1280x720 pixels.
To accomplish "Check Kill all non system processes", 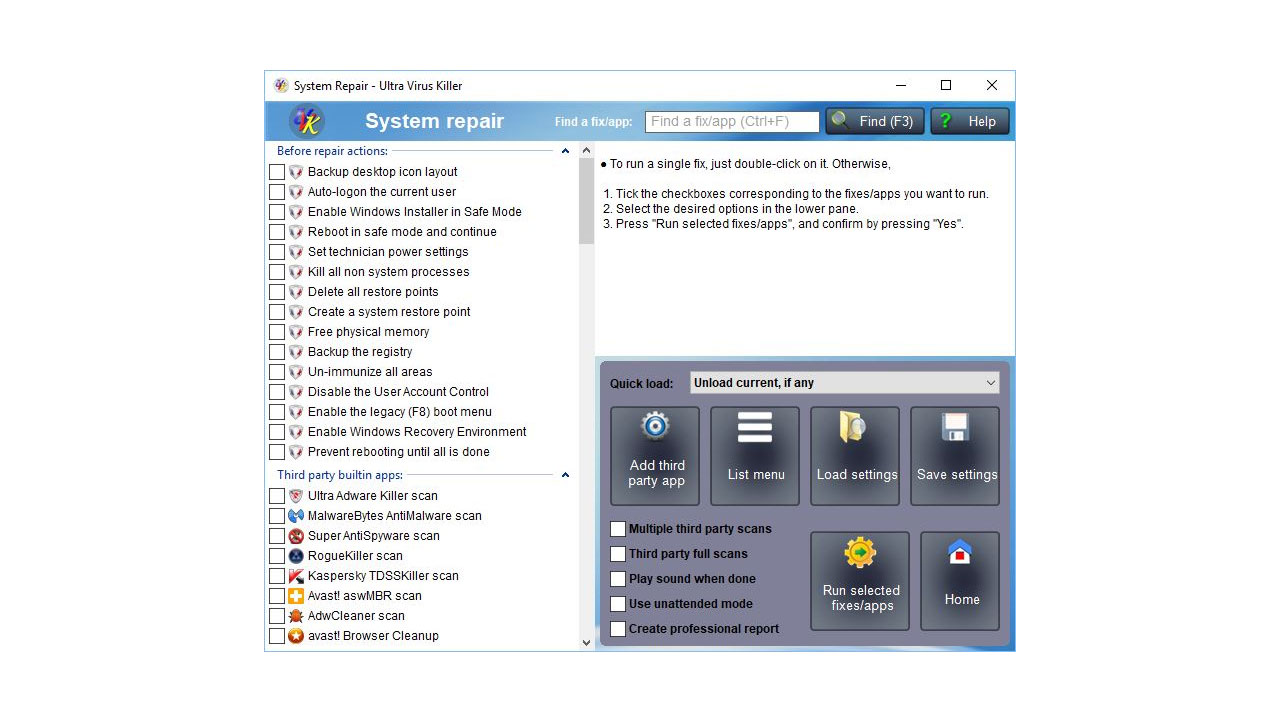I will [277, 272].
